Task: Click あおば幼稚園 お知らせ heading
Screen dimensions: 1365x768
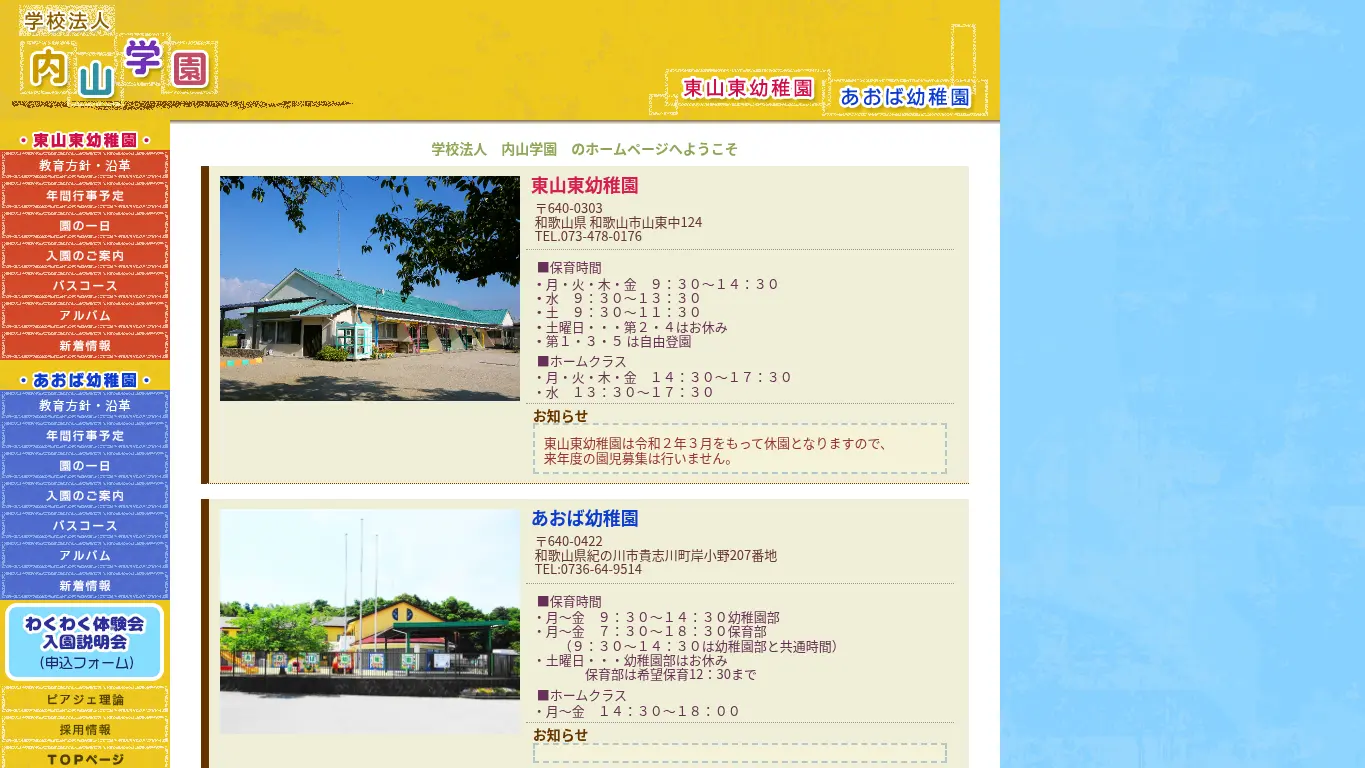Action: [x=560, y=735]
